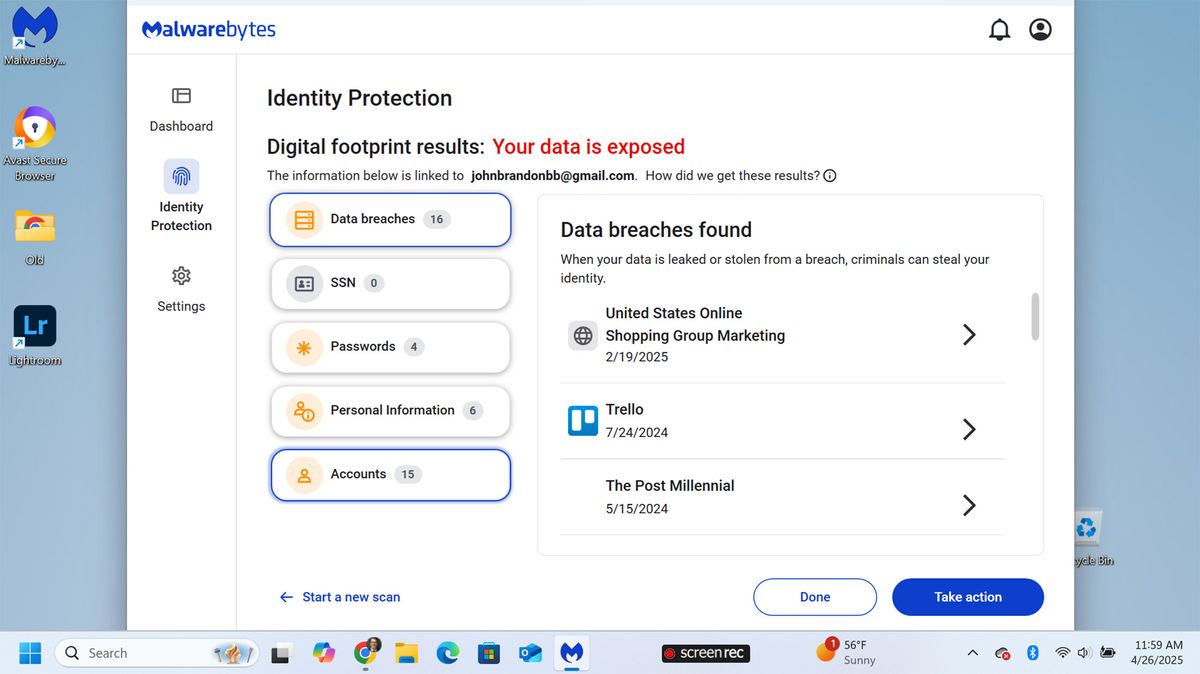The image size is (1200, 674).
Task: Expand the Trello breach details chevron
Action: 968,428
